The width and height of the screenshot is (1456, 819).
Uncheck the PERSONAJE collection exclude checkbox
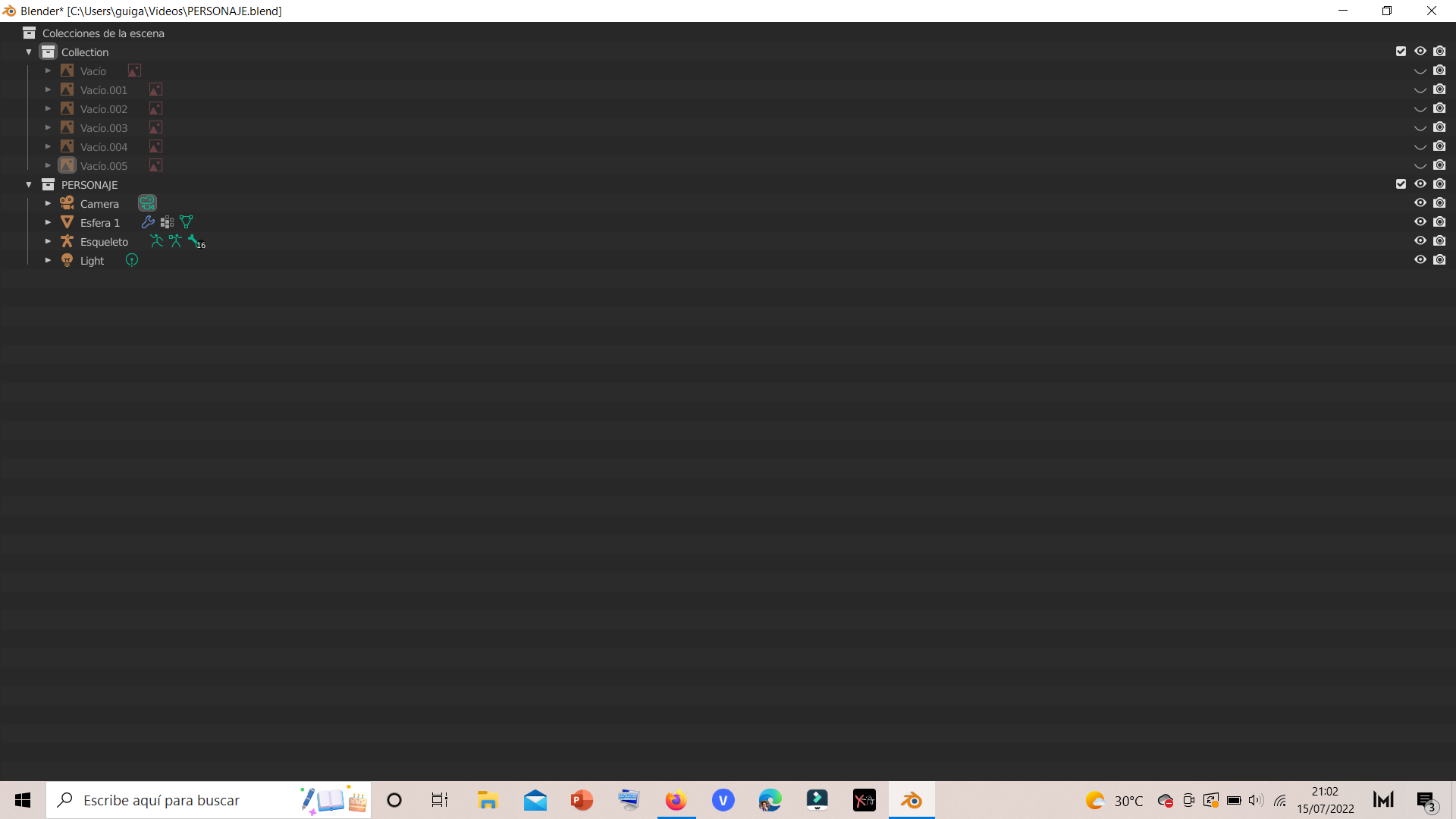coord(1401,184)
